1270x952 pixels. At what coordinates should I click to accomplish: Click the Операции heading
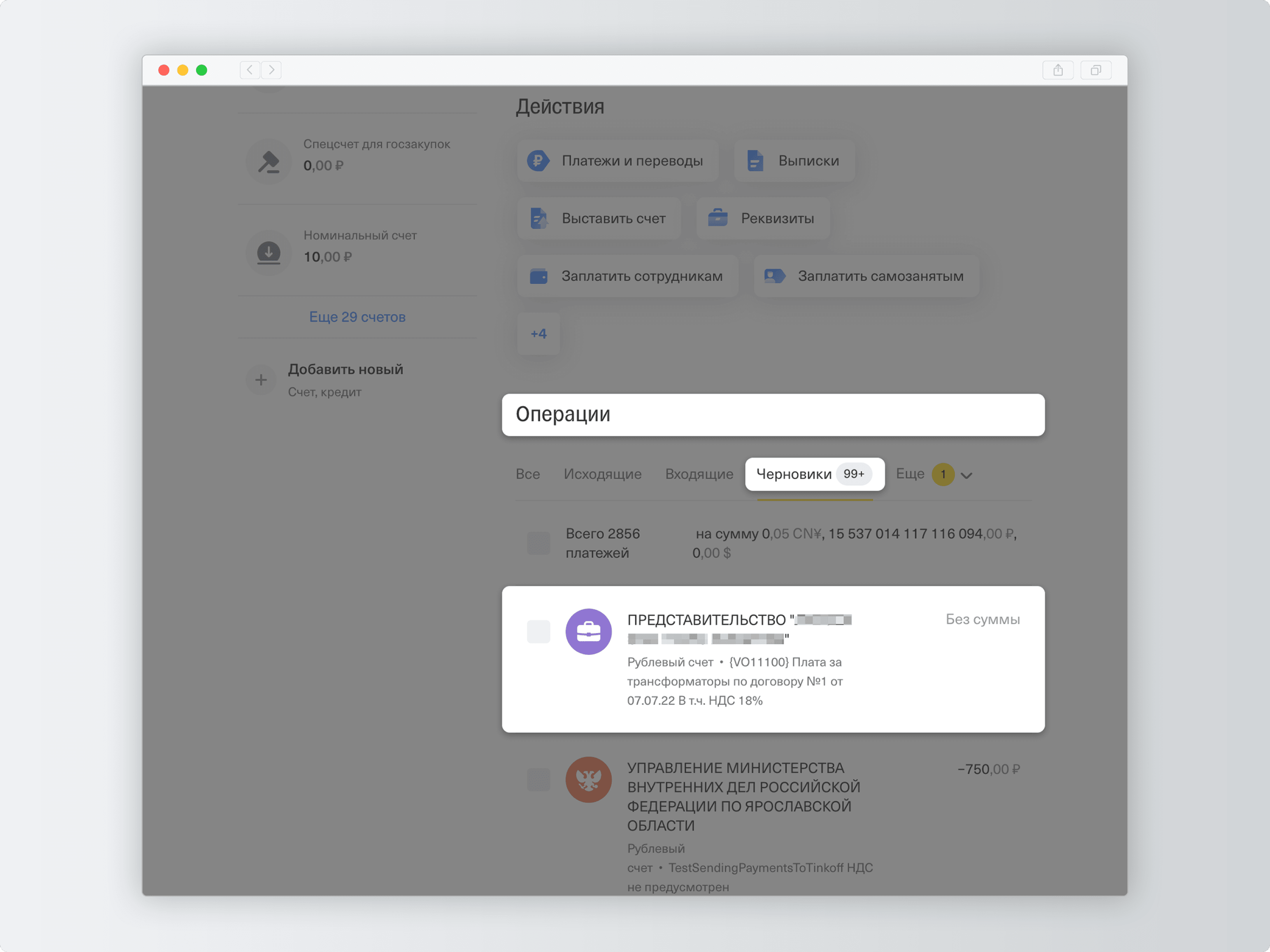point(563,414)
